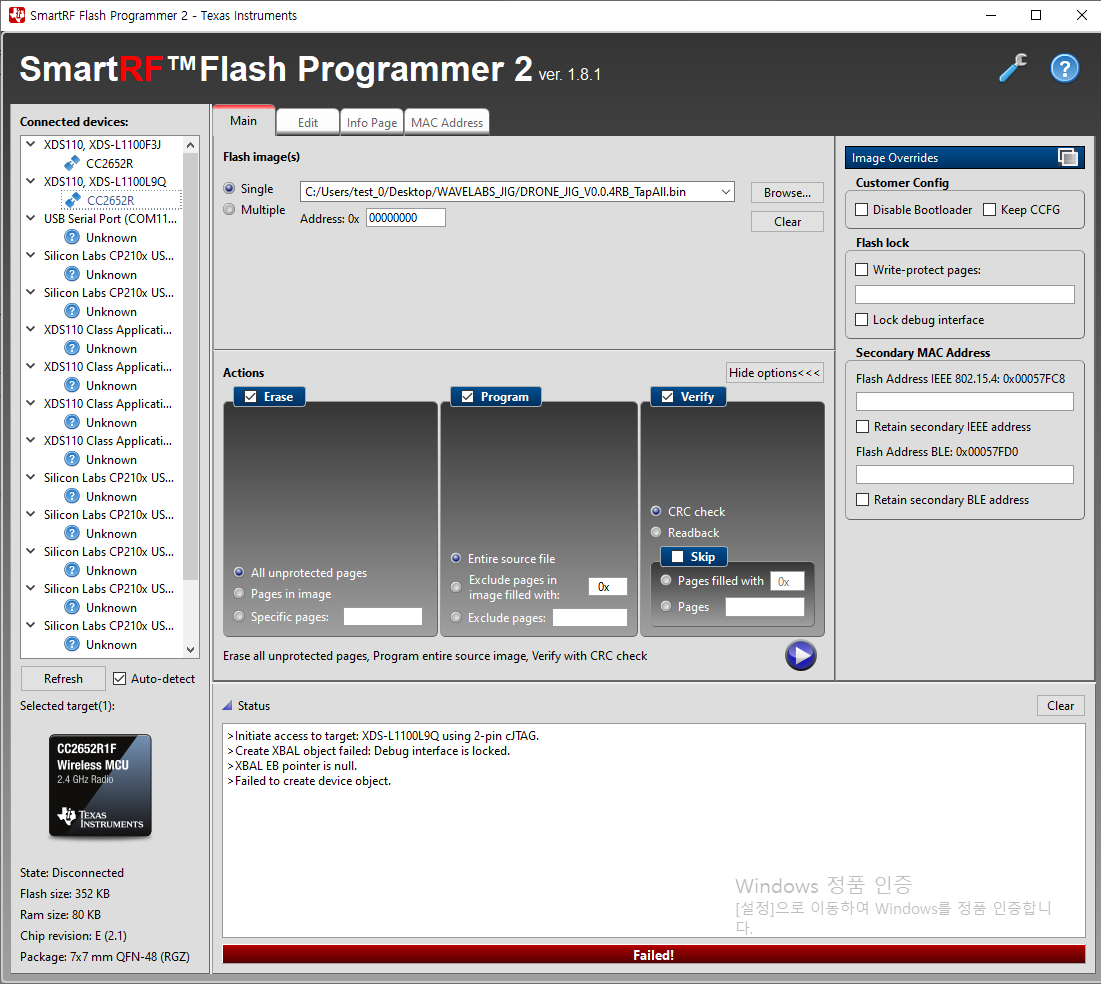The width and height of the screenshot is (1101, 984).
Task: Select Pages in image erase option
Action: click(x=239, y=593)
